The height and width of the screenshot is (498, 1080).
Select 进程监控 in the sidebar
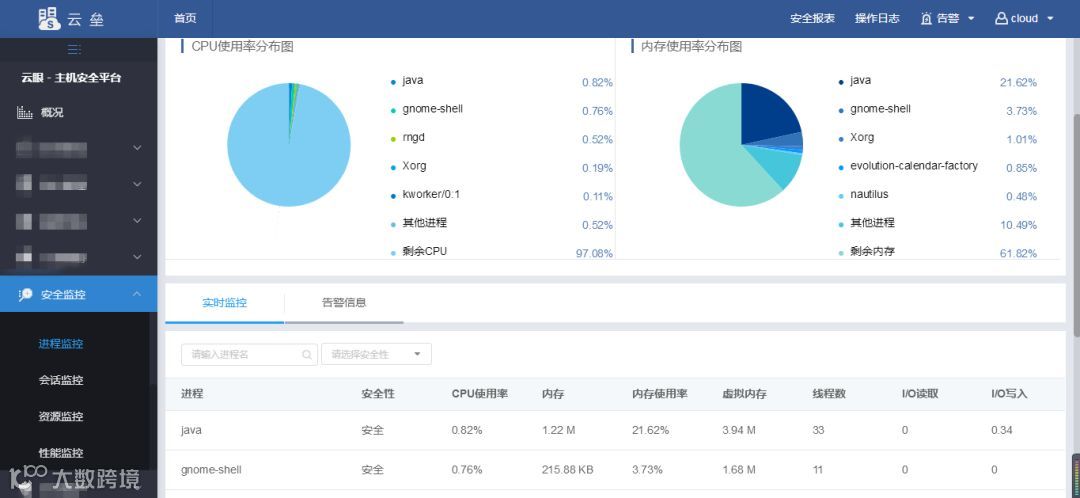click(x=61, y=344)
